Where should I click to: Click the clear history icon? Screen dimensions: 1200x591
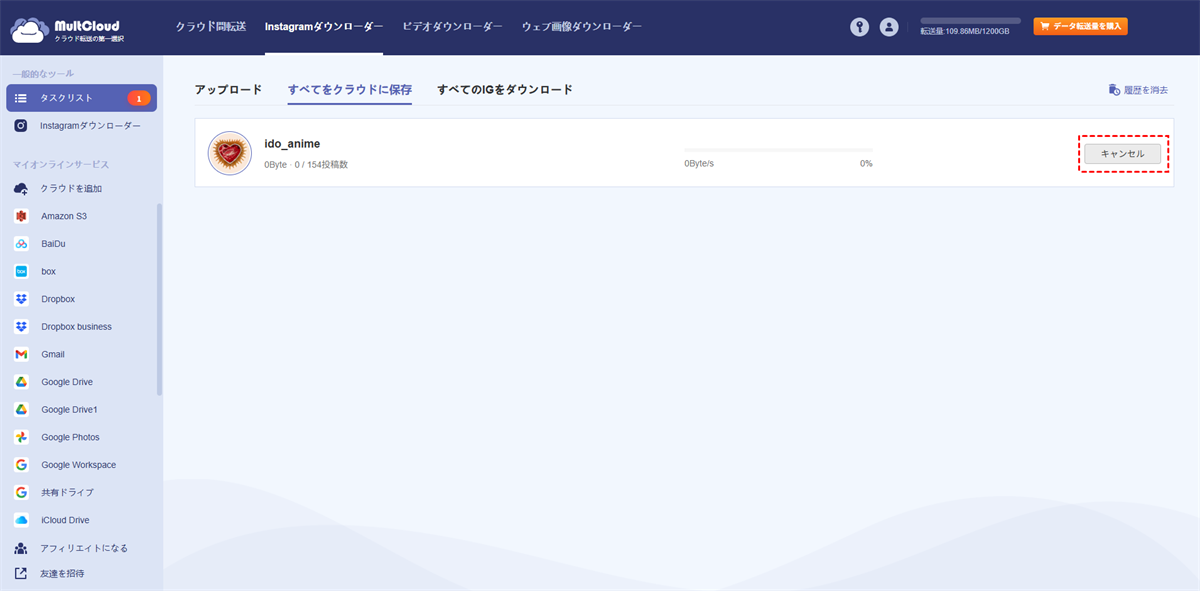[x=1114, y=90]
